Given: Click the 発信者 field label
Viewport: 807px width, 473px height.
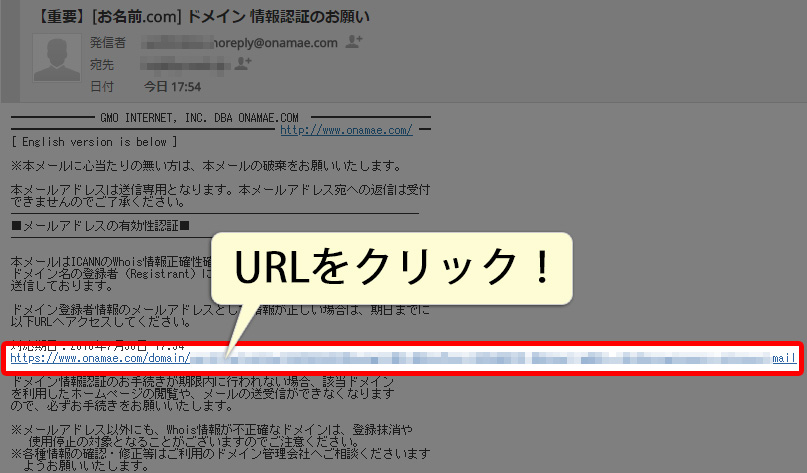Looking at the screenshot, I should point(108,43).
